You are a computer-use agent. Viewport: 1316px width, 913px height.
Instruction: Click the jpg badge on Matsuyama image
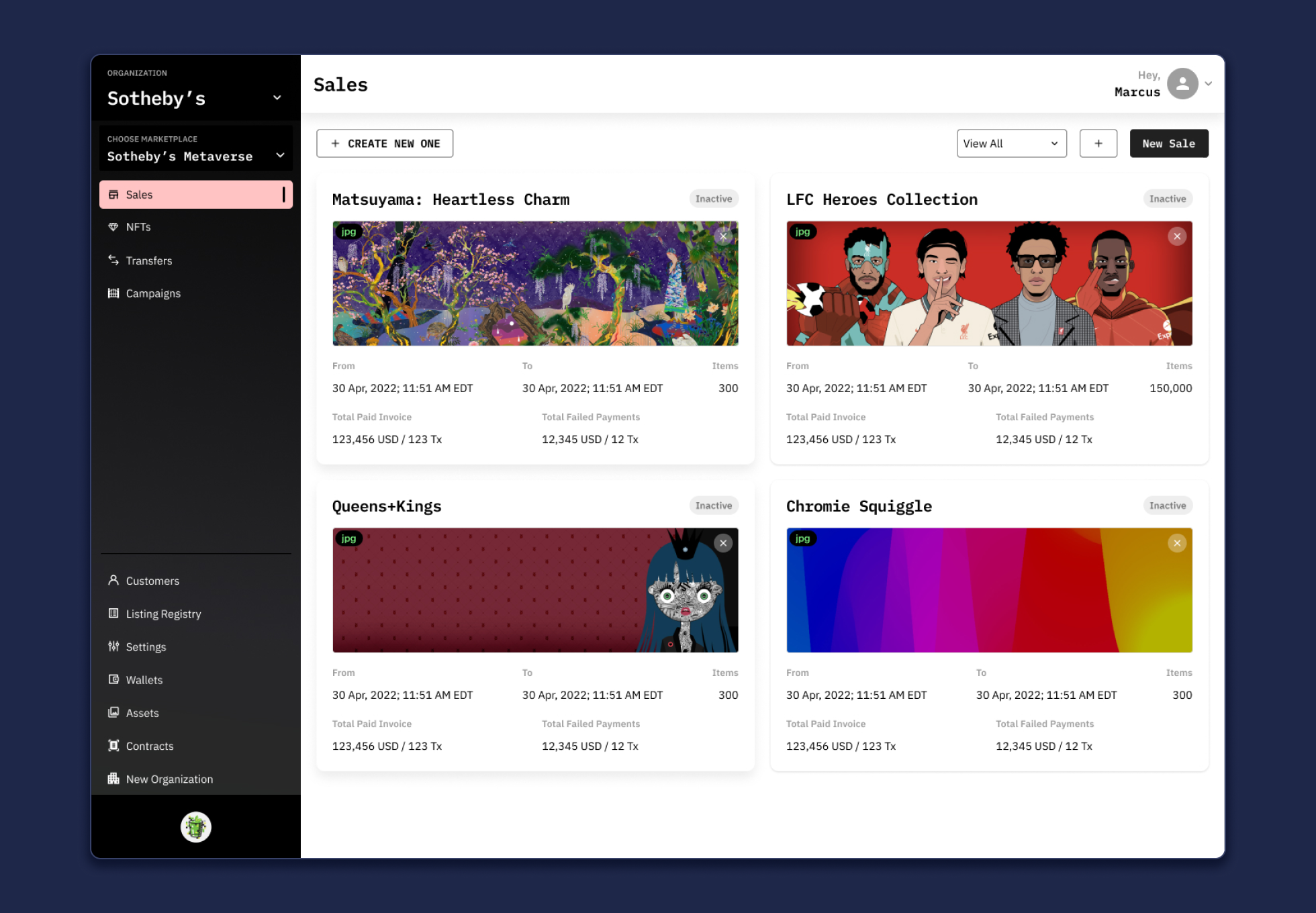(x=348, y=232)
